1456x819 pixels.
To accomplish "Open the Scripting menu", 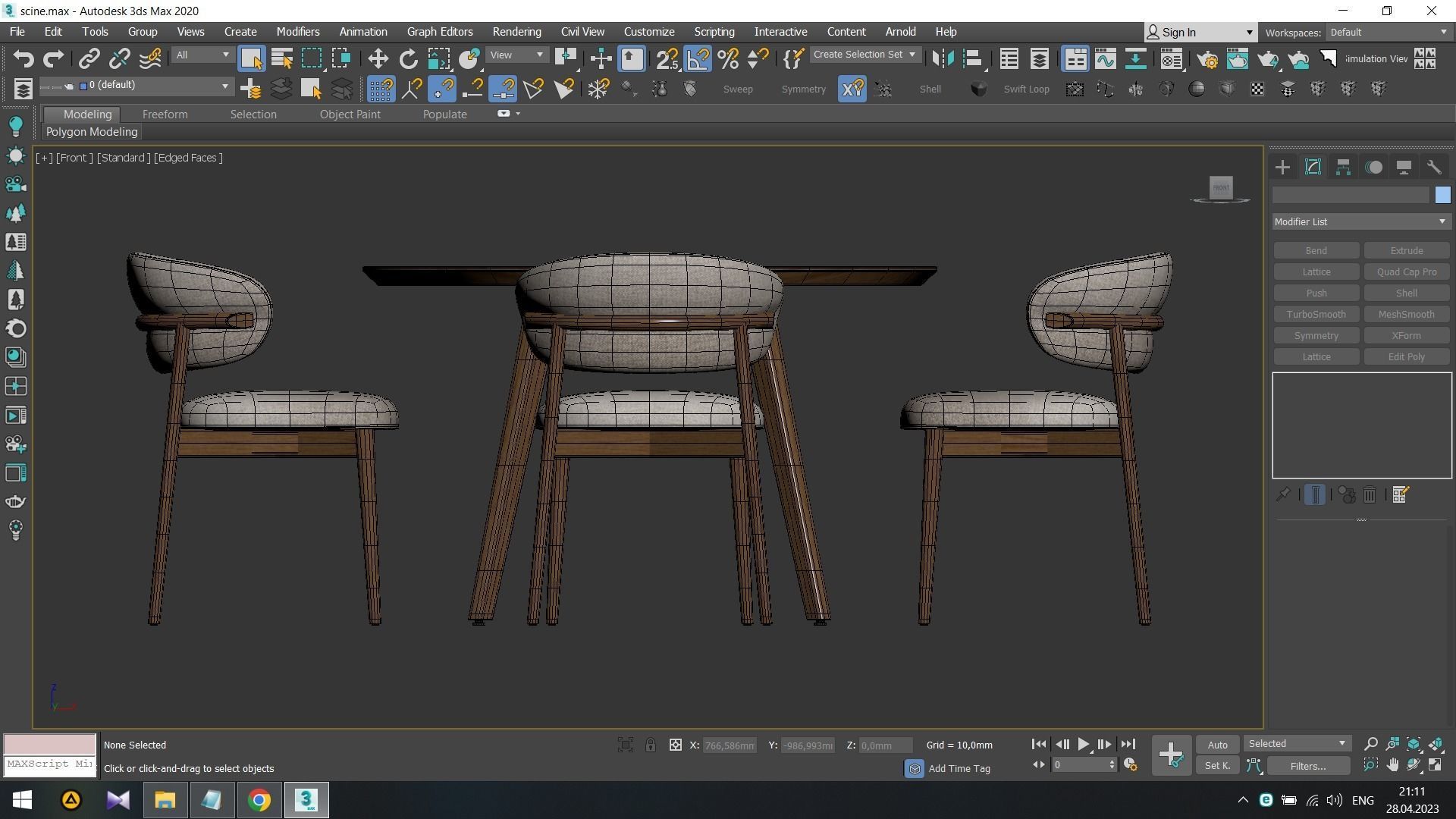I will click(x=714, y=32).
